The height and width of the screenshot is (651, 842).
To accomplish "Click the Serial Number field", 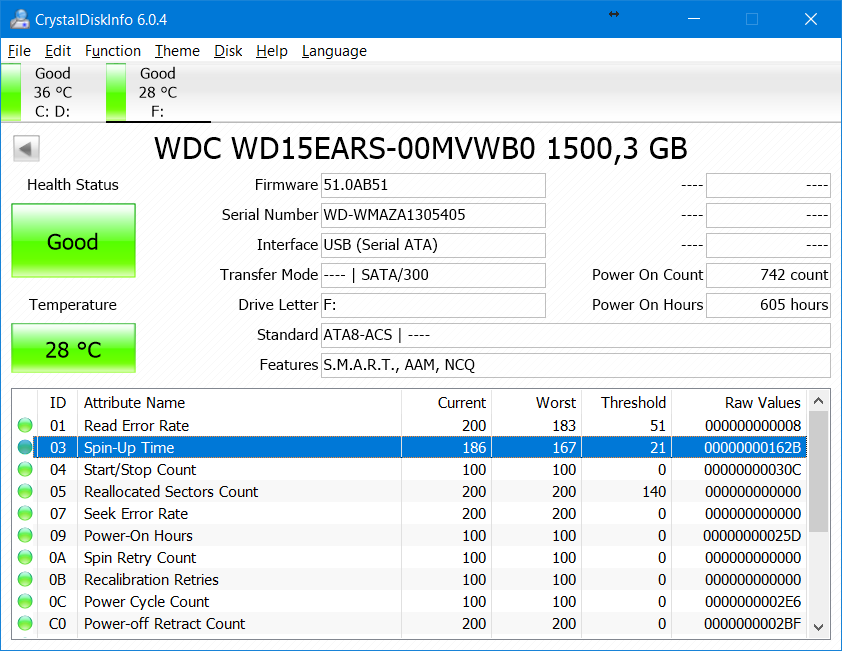I will pos(433,215).
